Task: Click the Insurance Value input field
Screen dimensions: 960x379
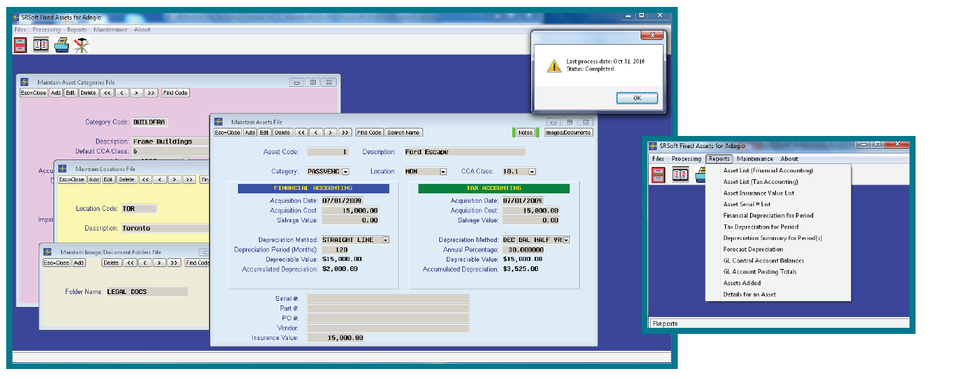Action: pos(388,337)
